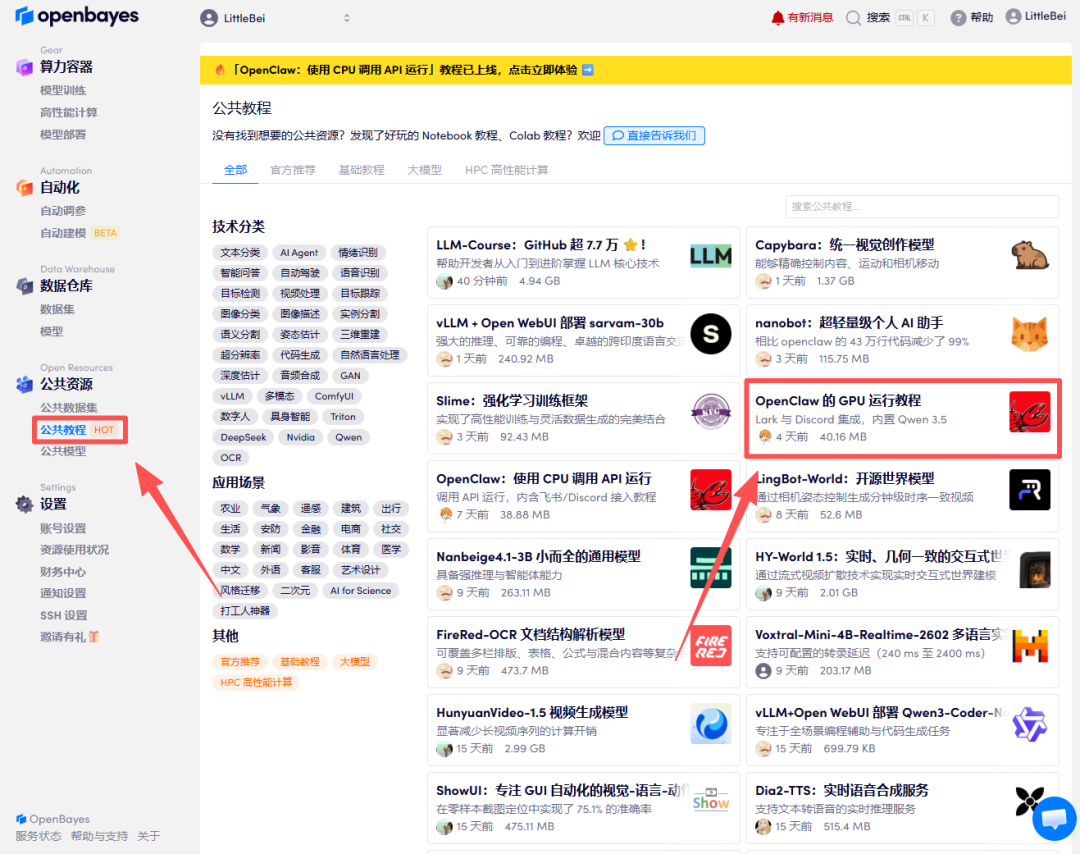Viewport: 1080px width, 854px height.
Task: Click the 搜索公共教程 search field
Action: click(x=922, y=207)
